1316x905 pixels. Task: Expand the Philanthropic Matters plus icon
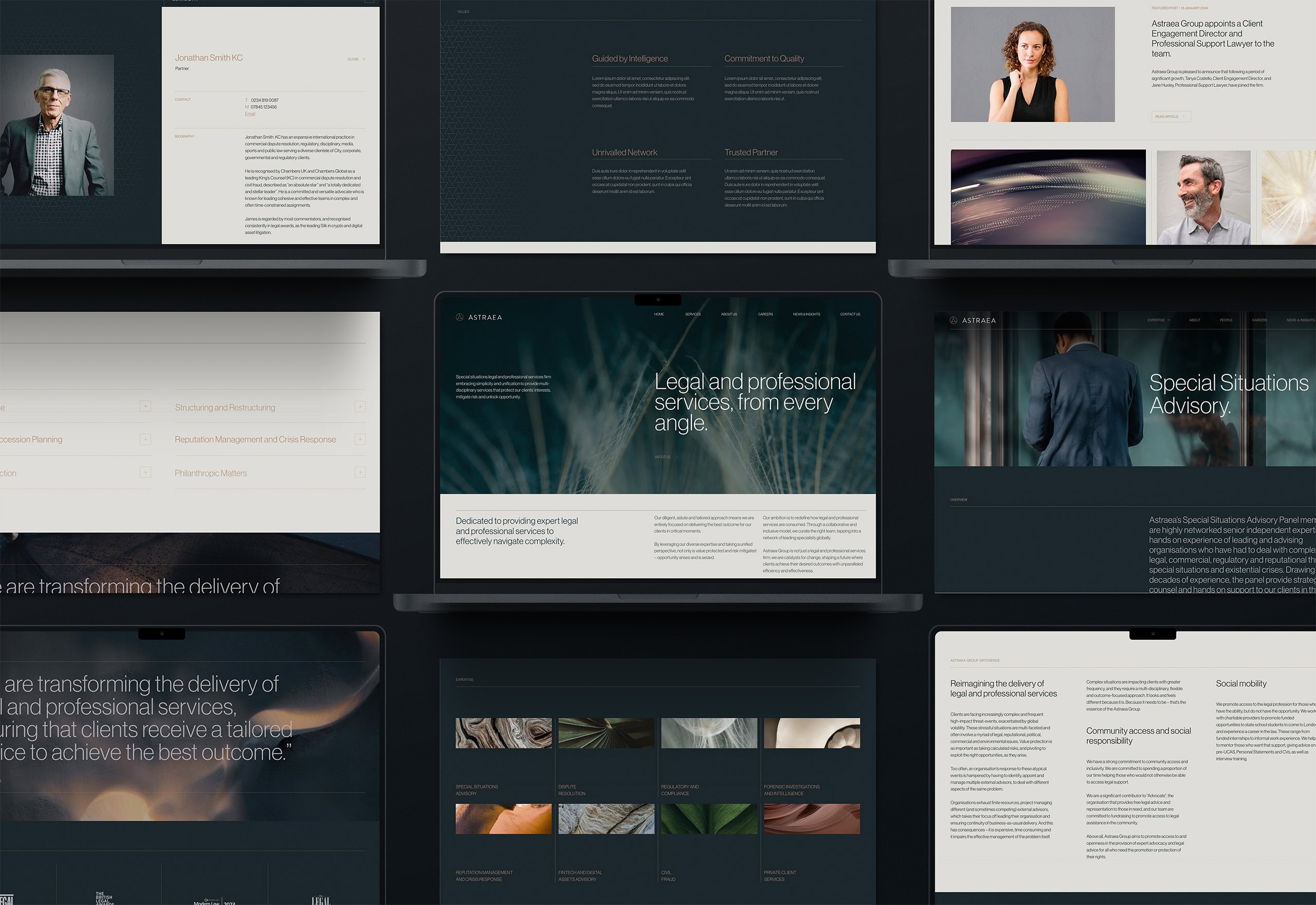(360, 472)
